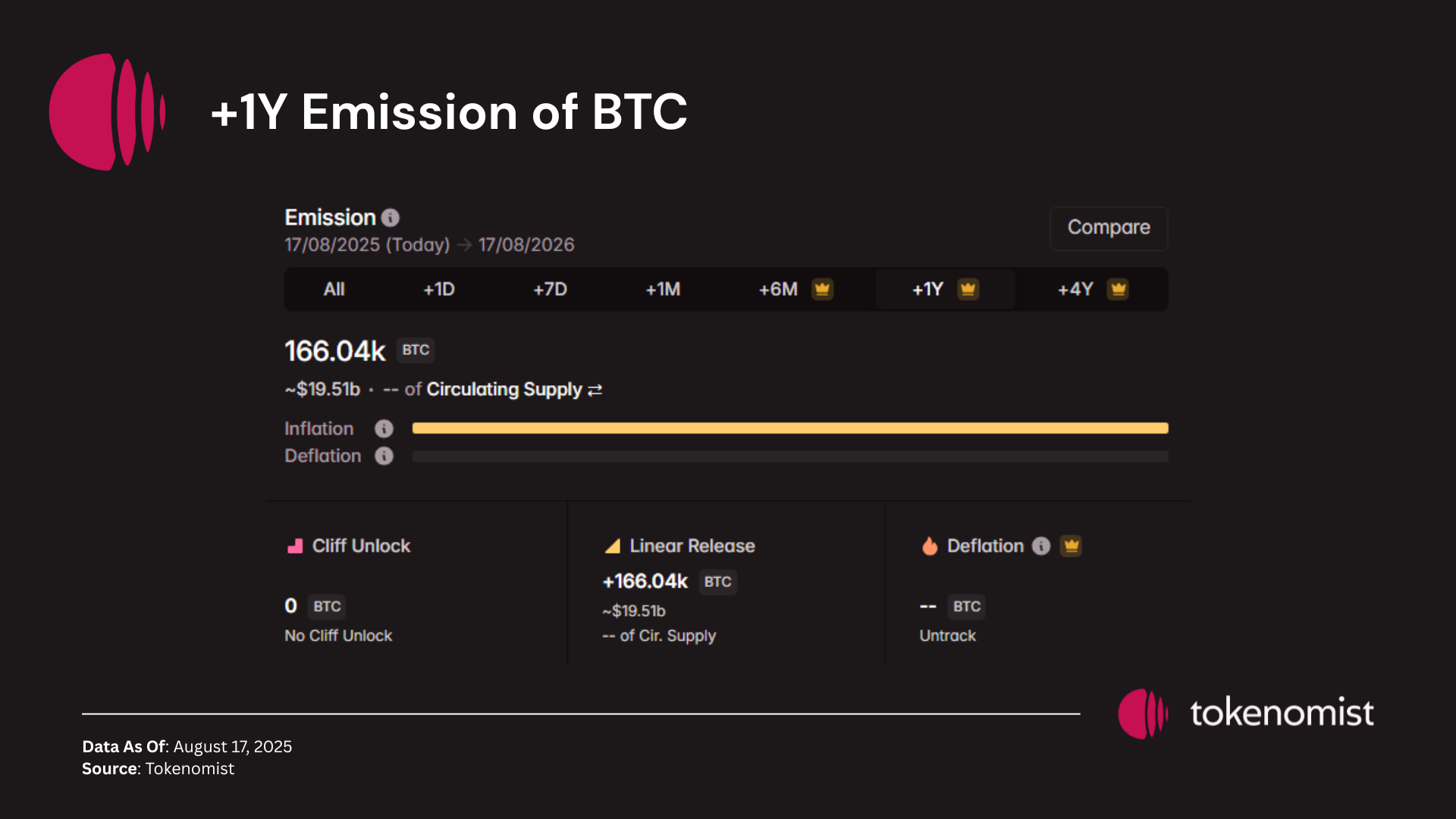Click the info icon in Deflation card

[1041, 546]
